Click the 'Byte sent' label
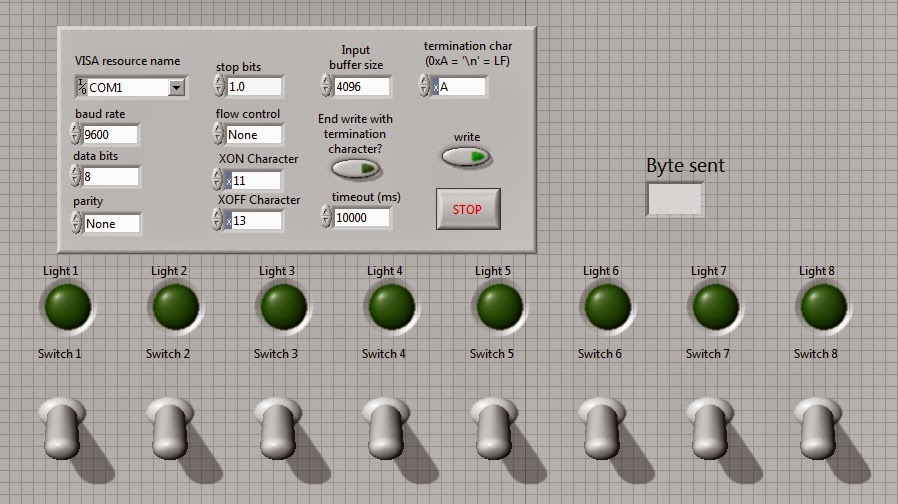 point(686,166)
